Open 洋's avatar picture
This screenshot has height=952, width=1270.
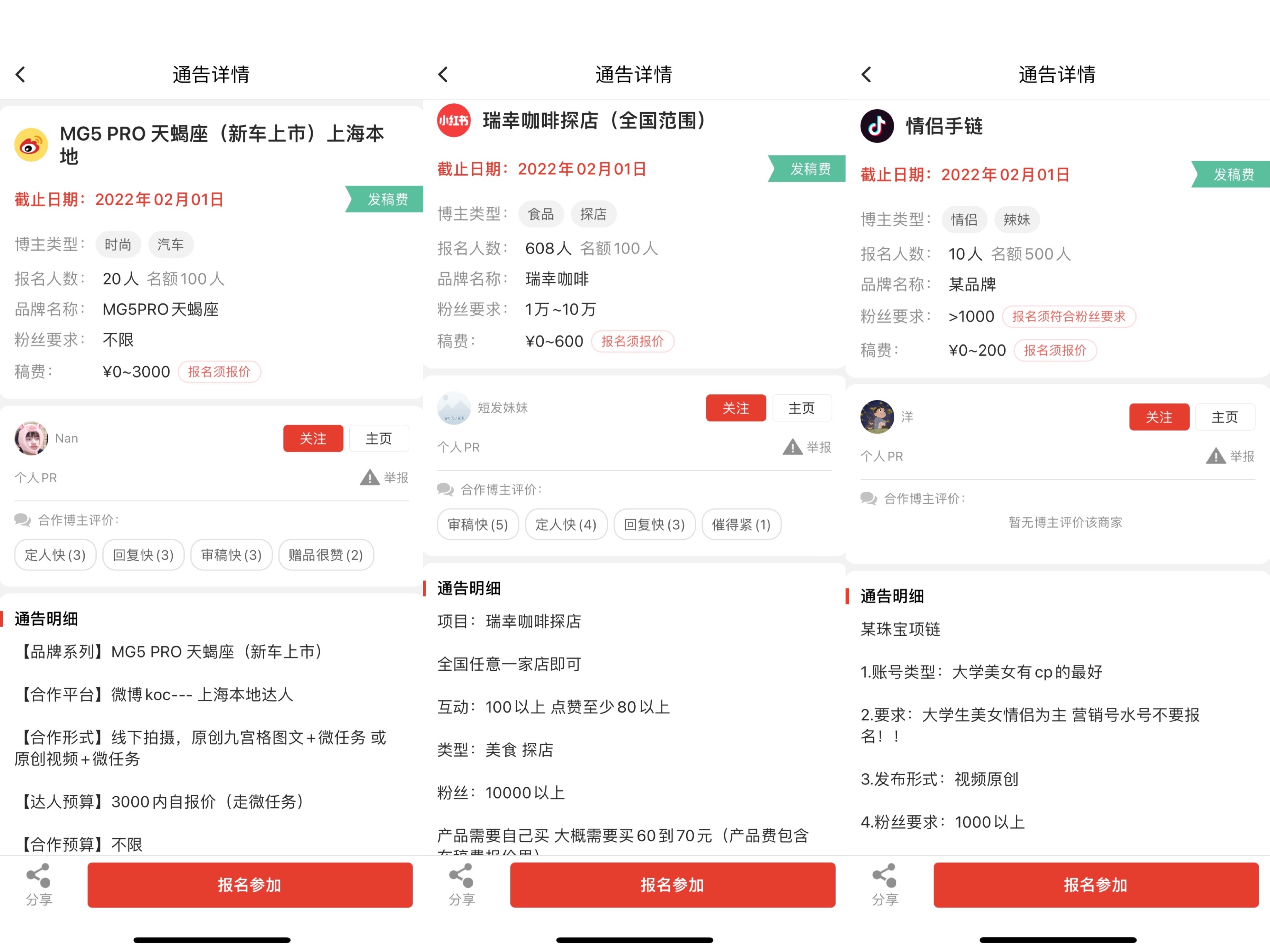click(877, 417)
